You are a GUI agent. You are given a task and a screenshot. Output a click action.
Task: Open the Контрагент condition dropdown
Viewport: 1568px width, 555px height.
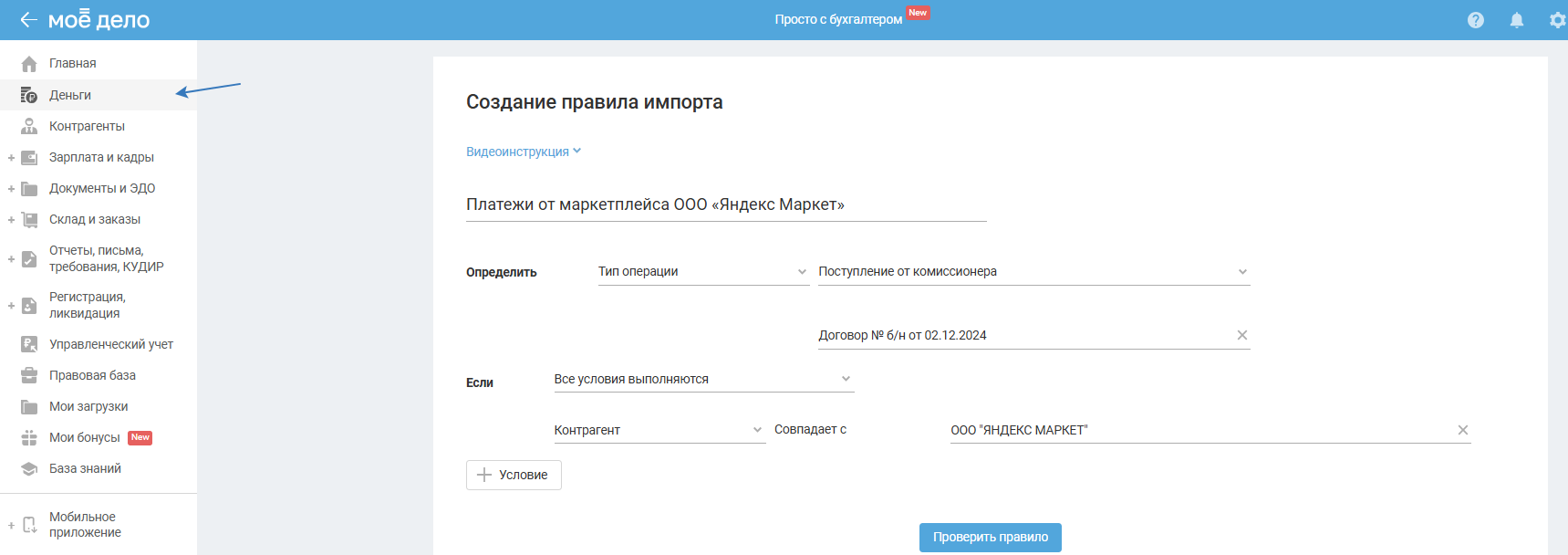(659, 430)
